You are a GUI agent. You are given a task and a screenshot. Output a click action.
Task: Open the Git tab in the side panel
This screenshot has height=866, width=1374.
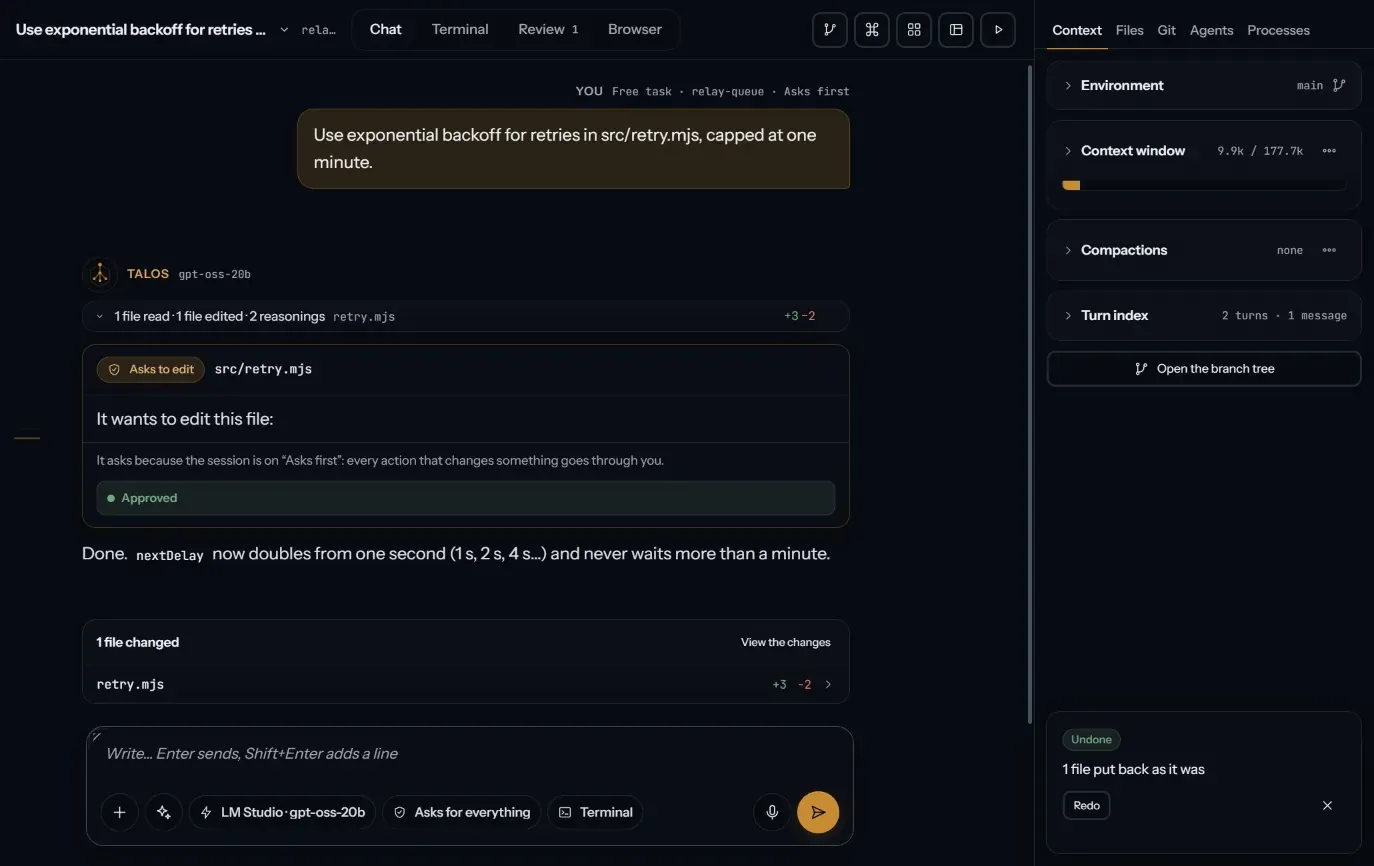click(1167, 30)
